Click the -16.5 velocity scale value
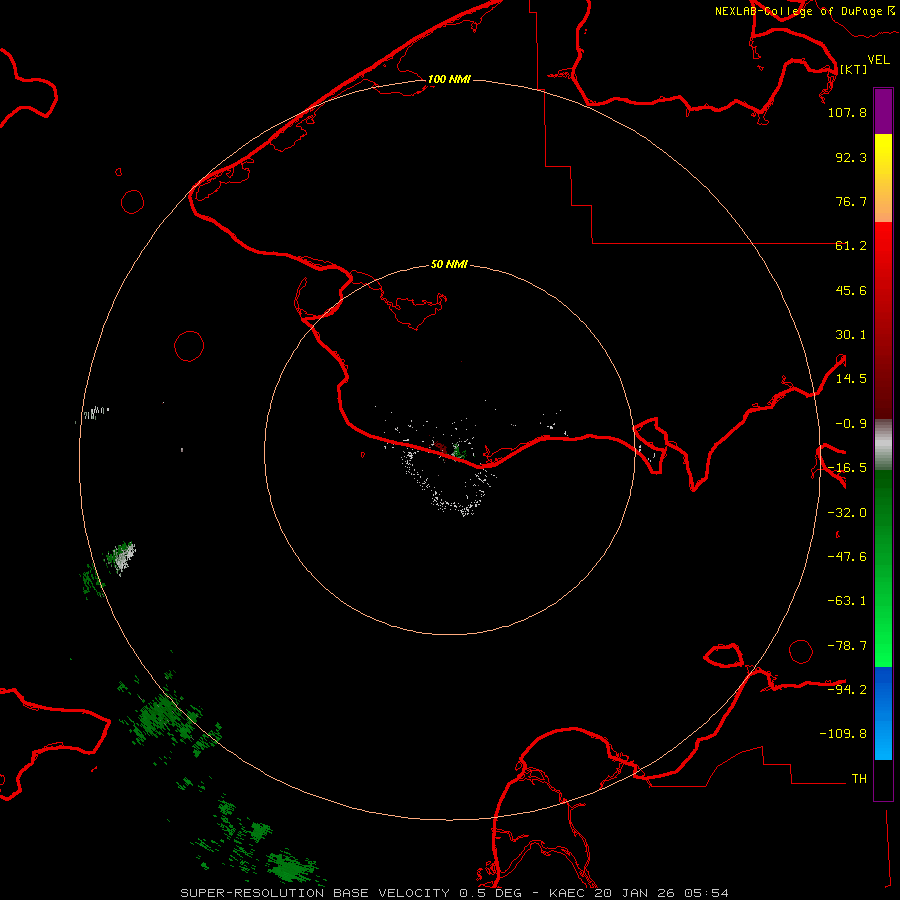Screen dimensions: 900x900 [847, 468]
